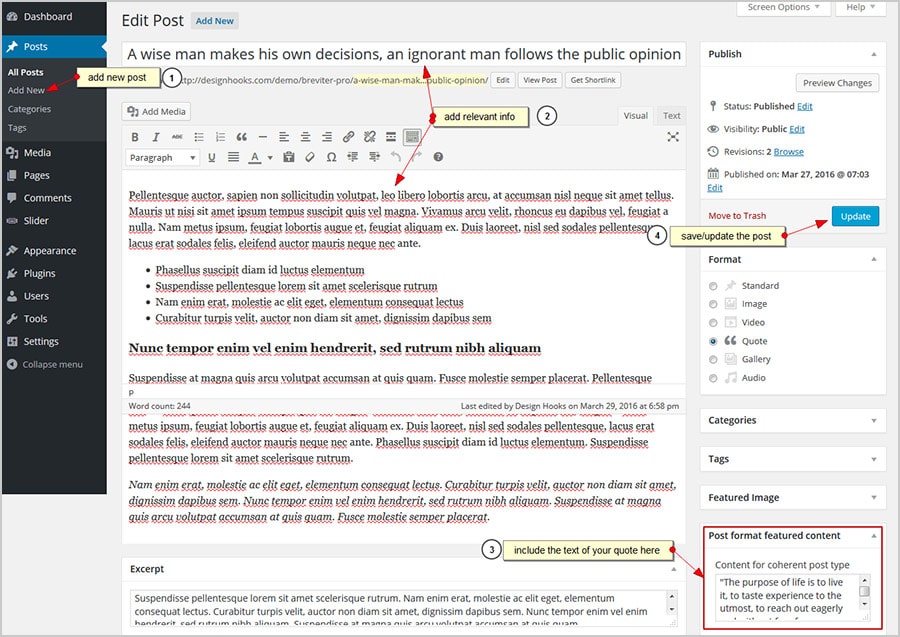The height and width of the screenshot is (637, 900).
Task: Toggle bold formatting in editor toolbar
Action: (x=136, y=137)
